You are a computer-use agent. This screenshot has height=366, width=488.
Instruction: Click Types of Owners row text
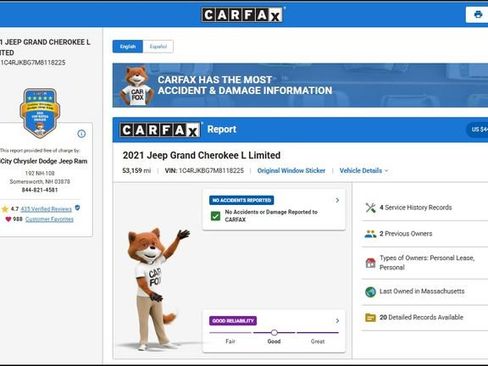tap(427, 263)
